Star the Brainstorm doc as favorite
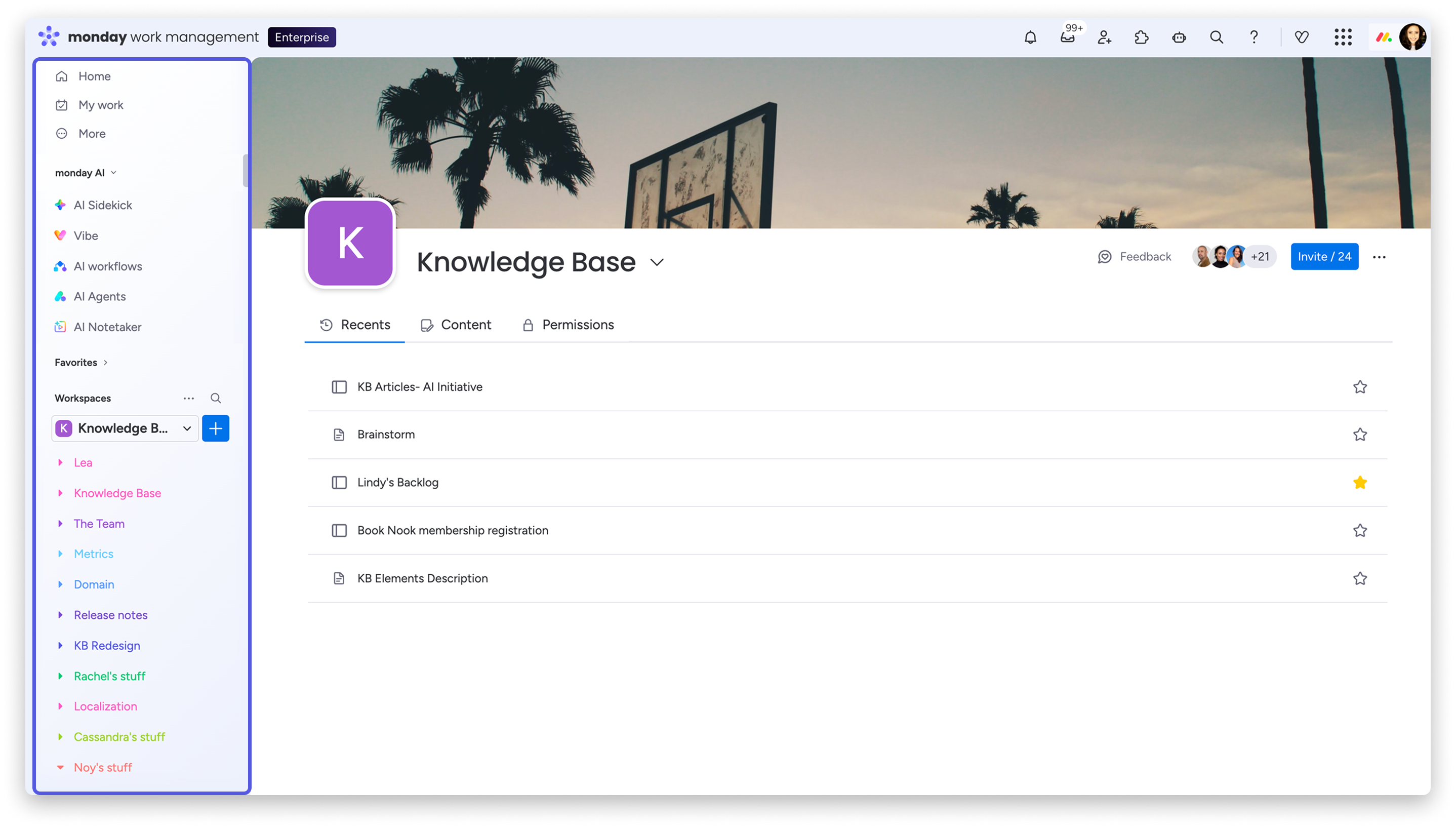This screenshot has width=1456, height=828. point(1359,435)
